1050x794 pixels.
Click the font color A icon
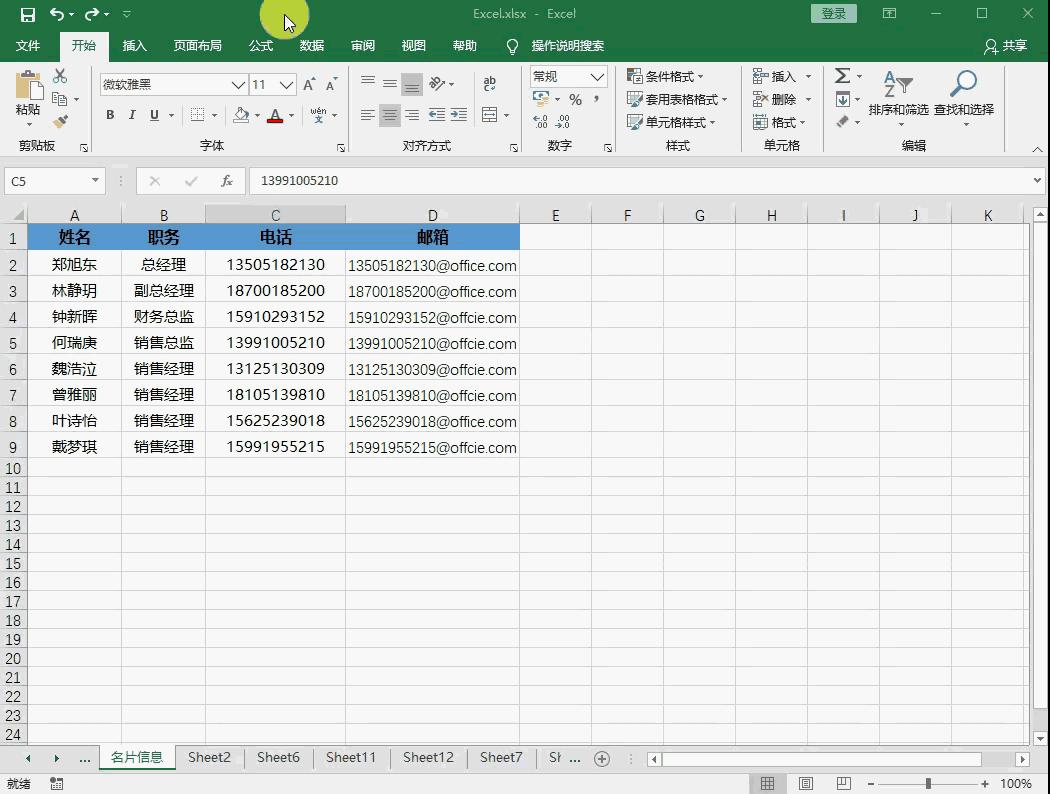(x=275, y=115)
